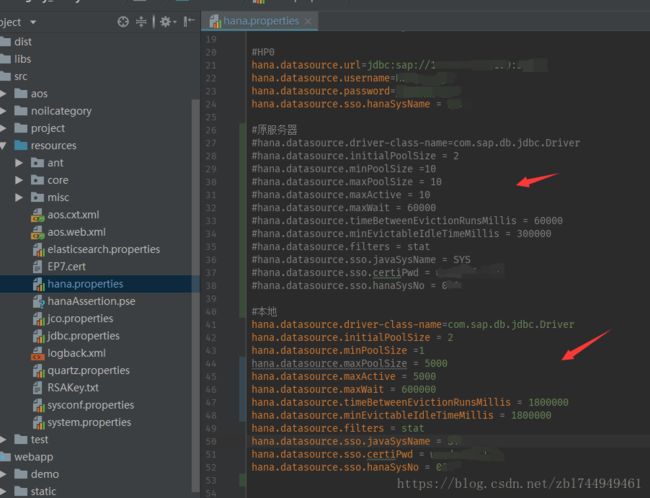This screenshot has height=498, width=650.
Task: Select RSAKey.txt file name
Action: point(73,388)
